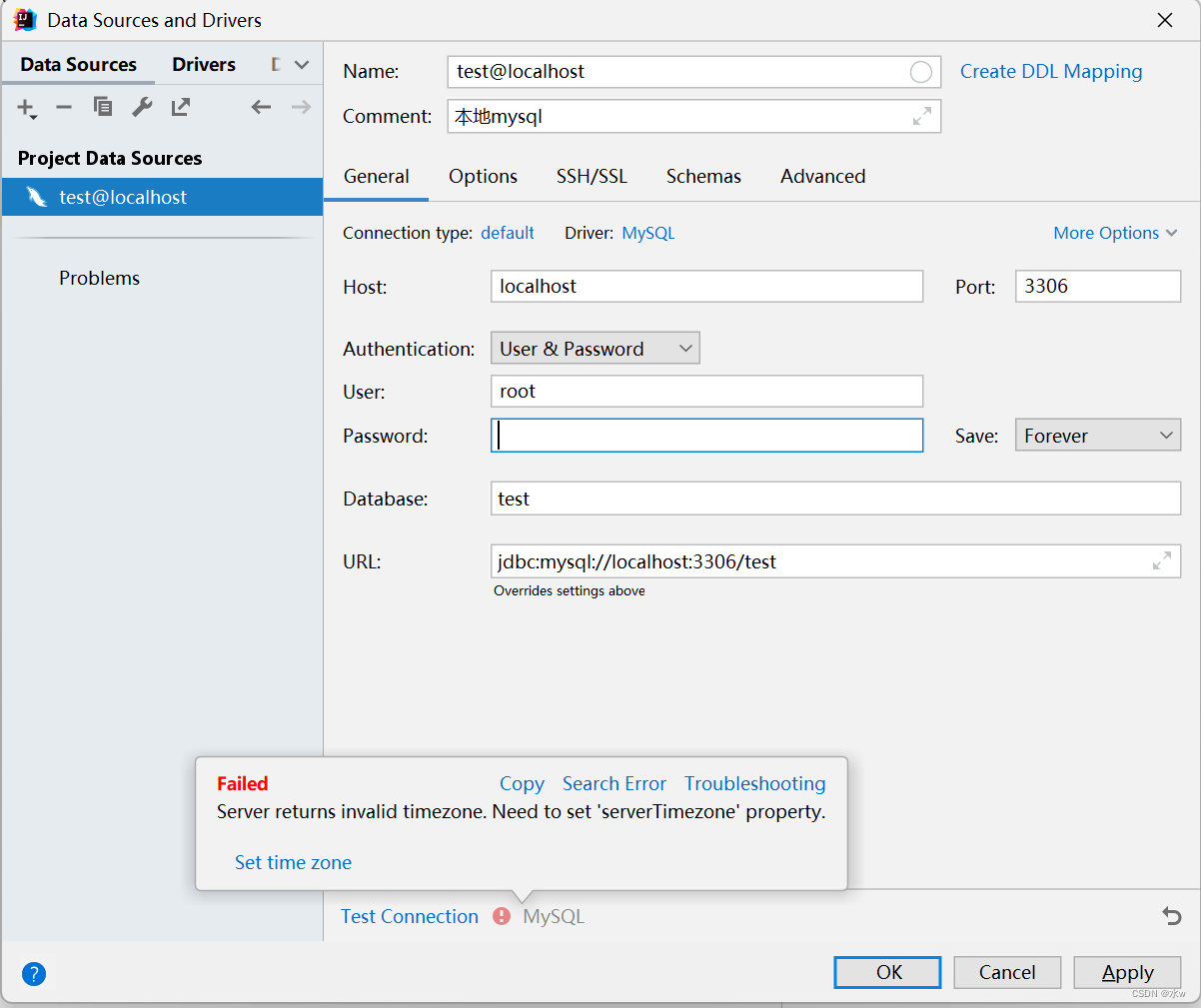Click Test Connection
This screenshot has width=1201, height=1008.
pos(409,916)
